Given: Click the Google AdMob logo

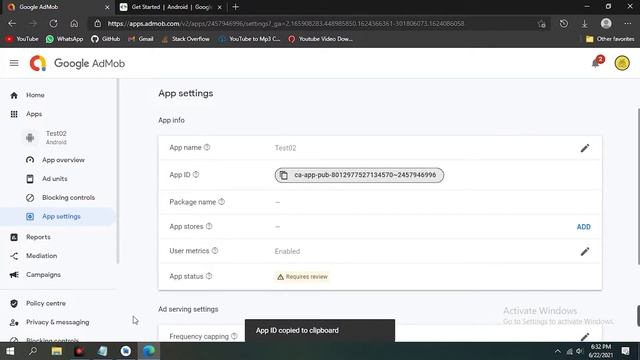Looking at the screenshot, I should [78, 63].
